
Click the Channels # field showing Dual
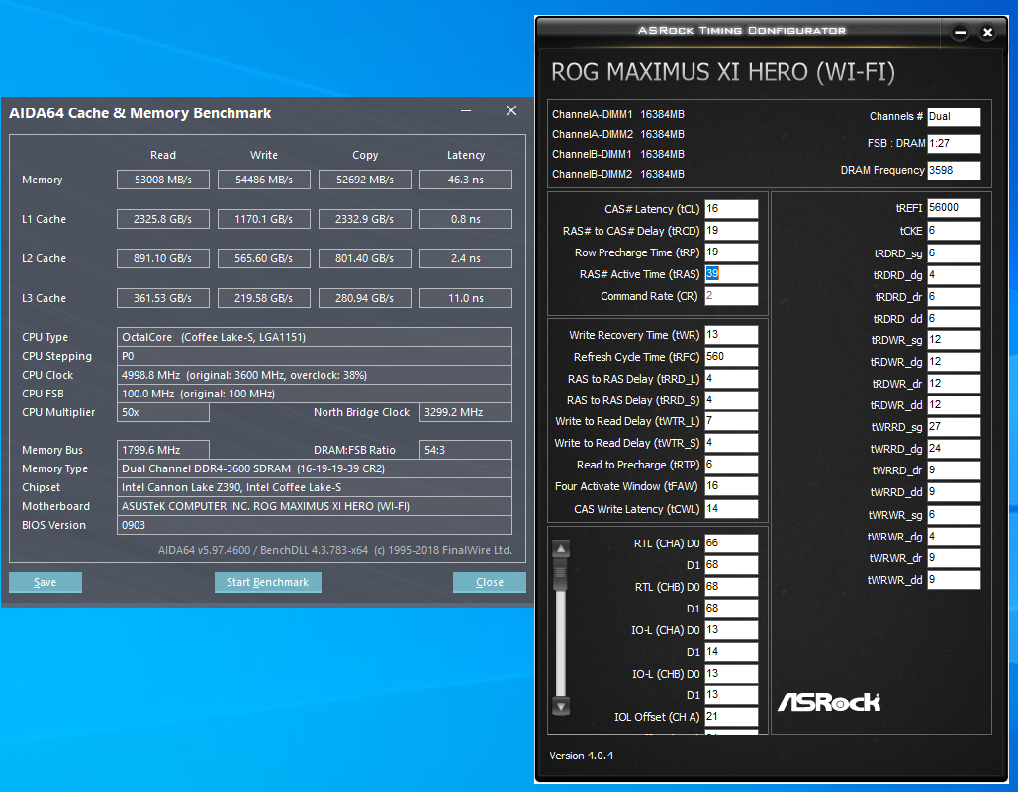[x=953, y=117]
